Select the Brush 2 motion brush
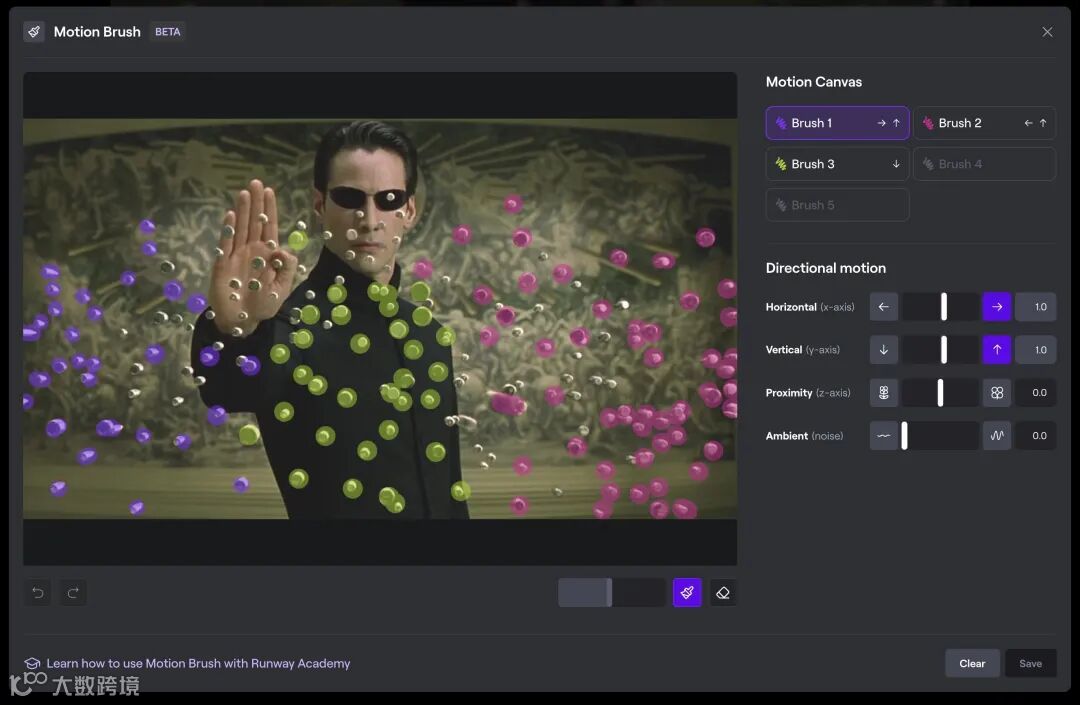1080x705 pixels. tap(984, 123)
